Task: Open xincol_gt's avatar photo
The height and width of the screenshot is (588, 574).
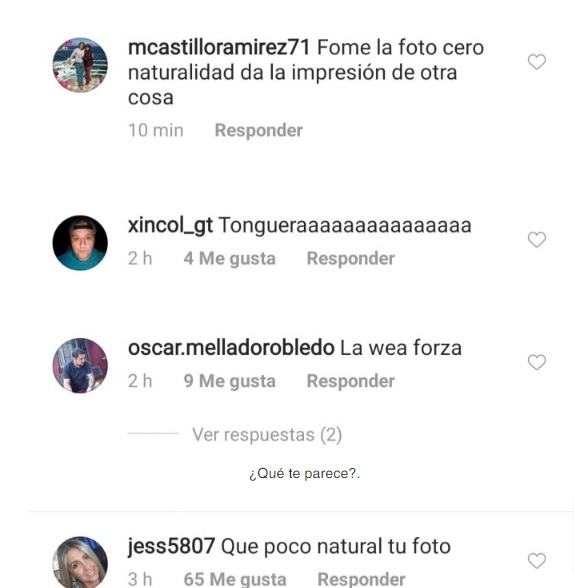Action: tap(80, 243)
